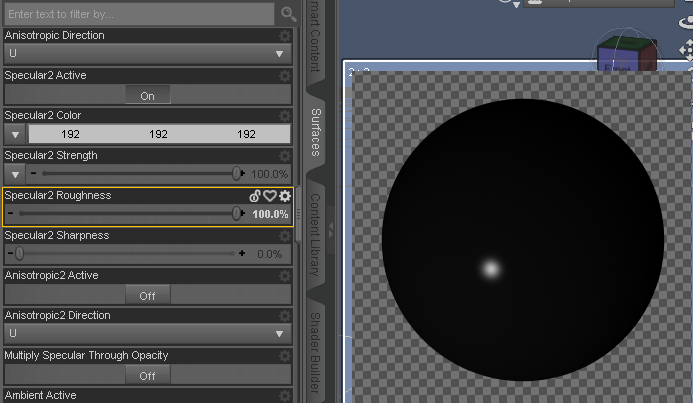Screen dimensions: 693x403
Task: Open Specular2 Strength settings gear
Action: coord(285,156)
